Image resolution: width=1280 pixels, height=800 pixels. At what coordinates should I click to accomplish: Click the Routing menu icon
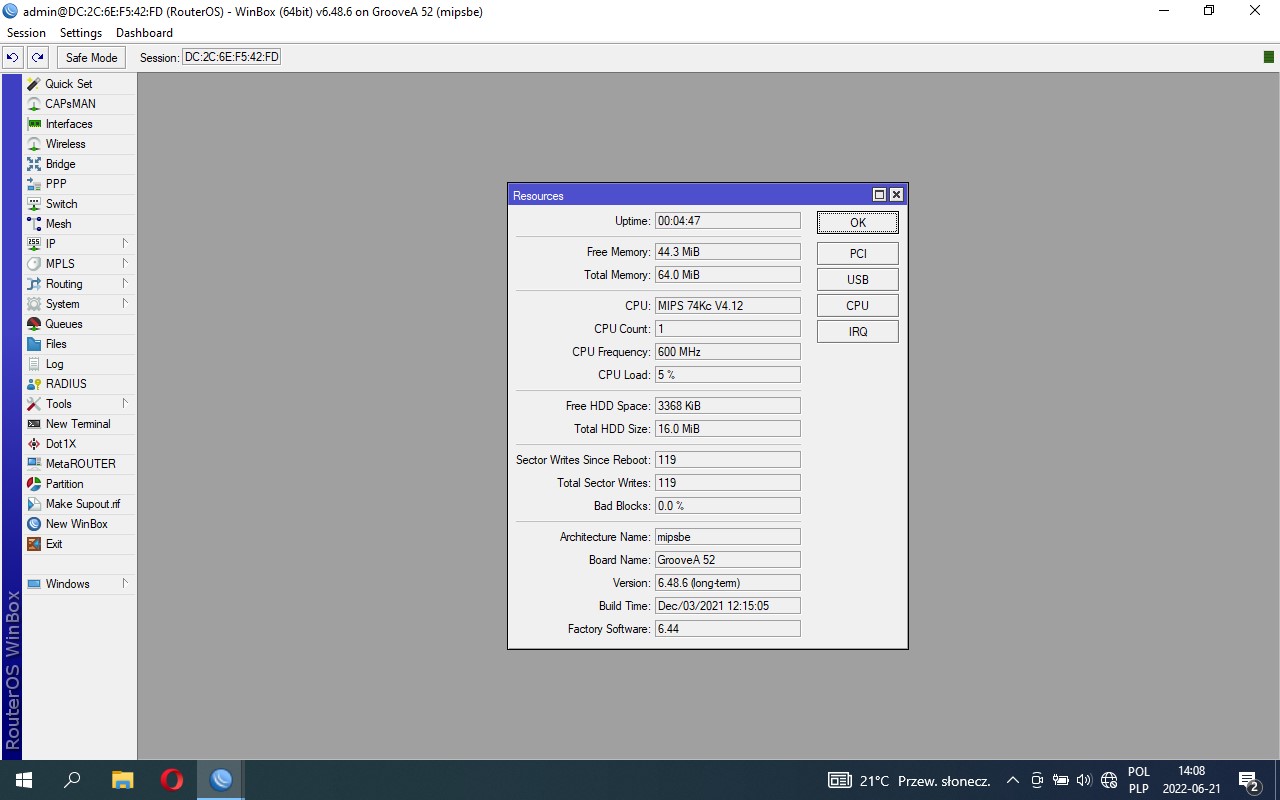34,284
